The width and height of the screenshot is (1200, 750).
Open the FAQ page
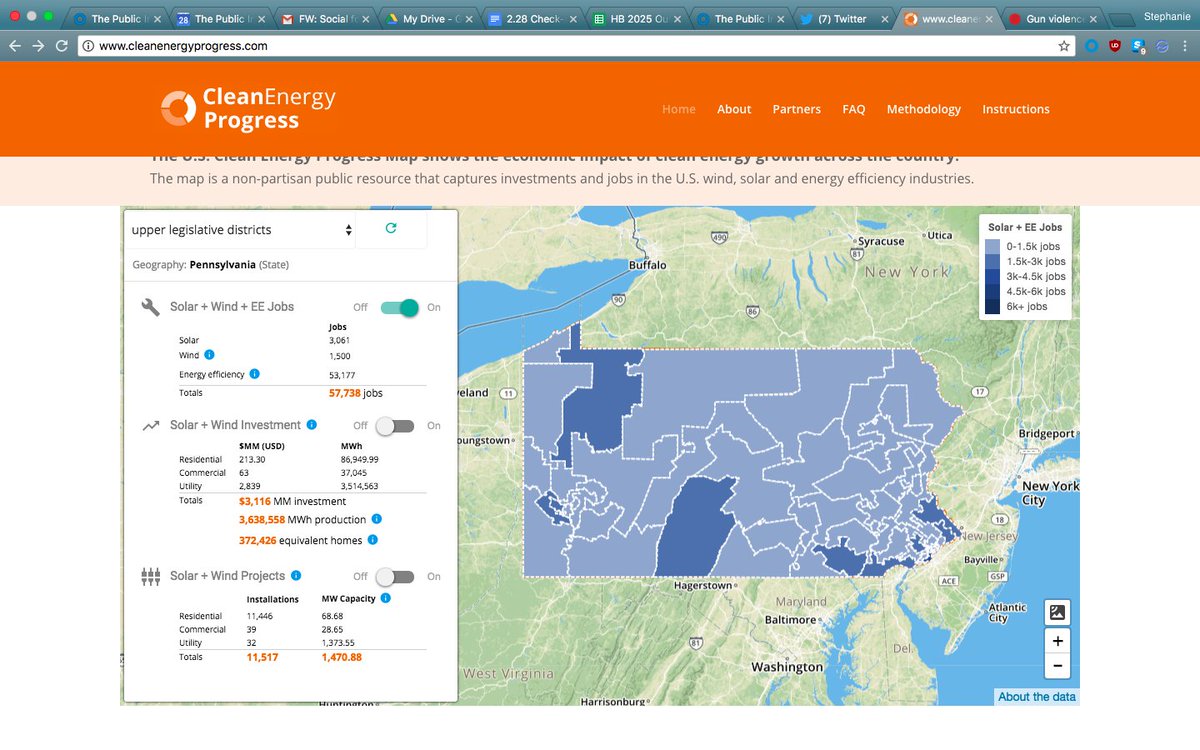coord(854,109)
